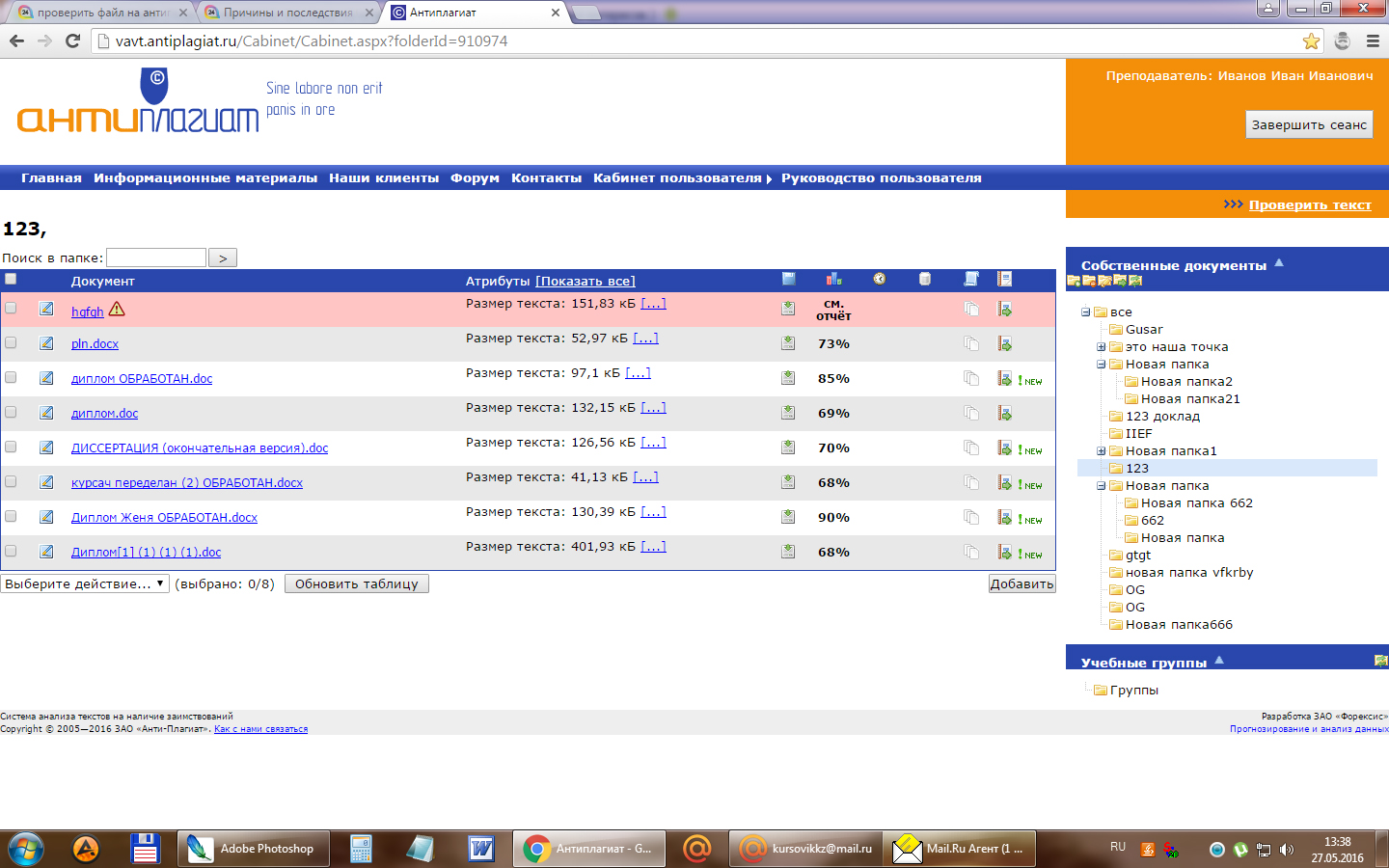The height and width of the screenshot is (868, 1389).
Task: Open Adobe Photoshop from the taskbar
Action: (x=253, y=849)
